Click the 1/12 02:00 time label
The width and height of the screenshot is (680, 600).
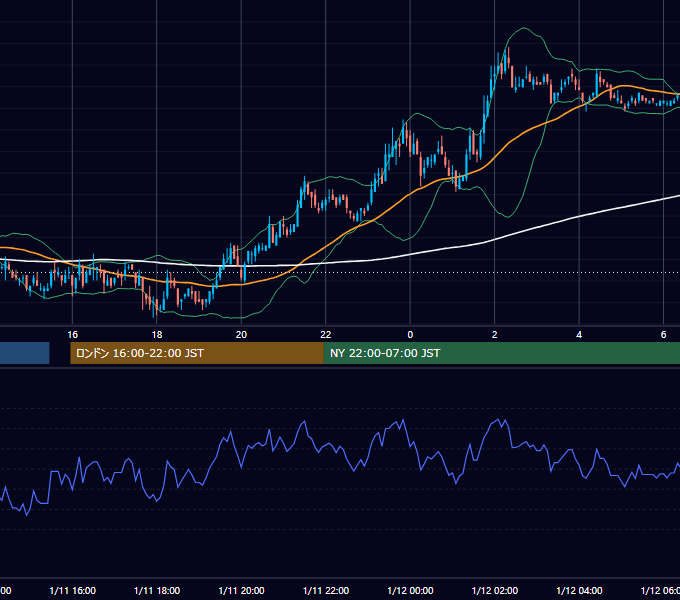(x=494, y=591)
